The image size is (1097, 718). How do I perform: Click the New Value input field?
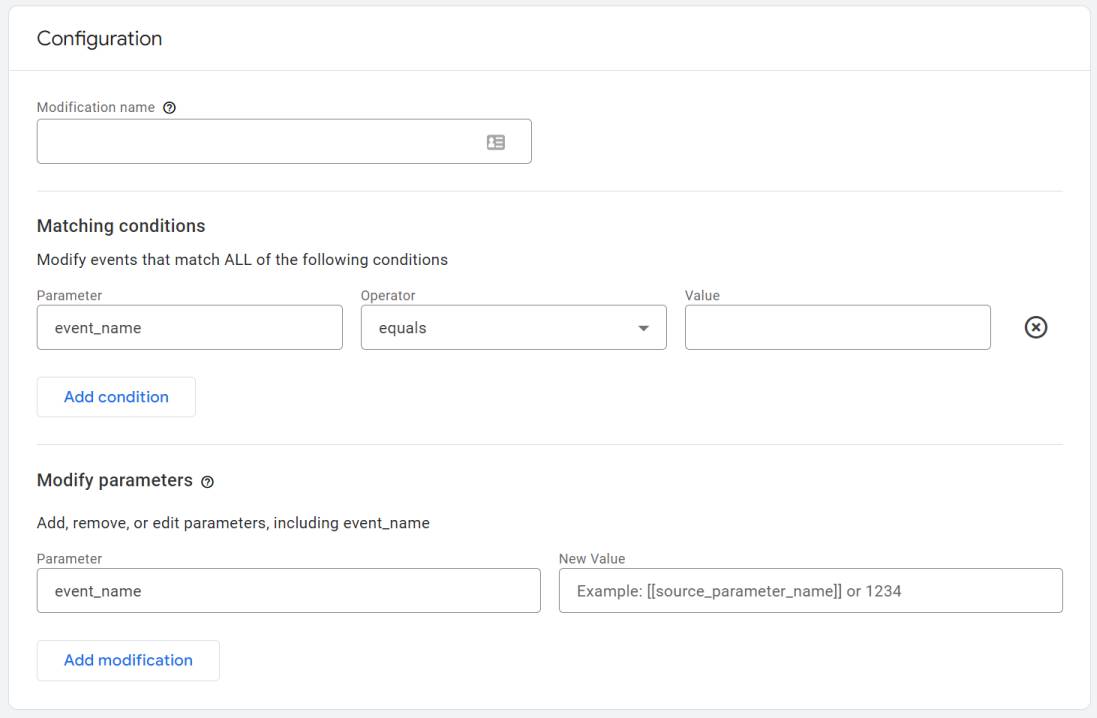coord(810,591)
